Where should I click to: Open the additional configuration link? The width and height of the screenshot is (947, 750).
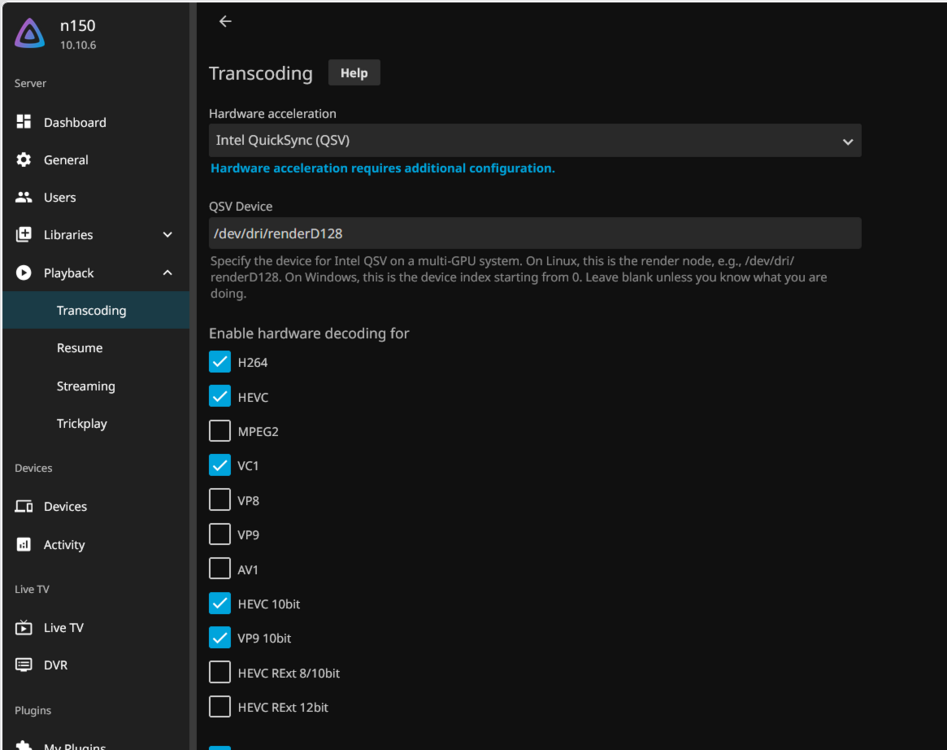click(x=382, y=168)
